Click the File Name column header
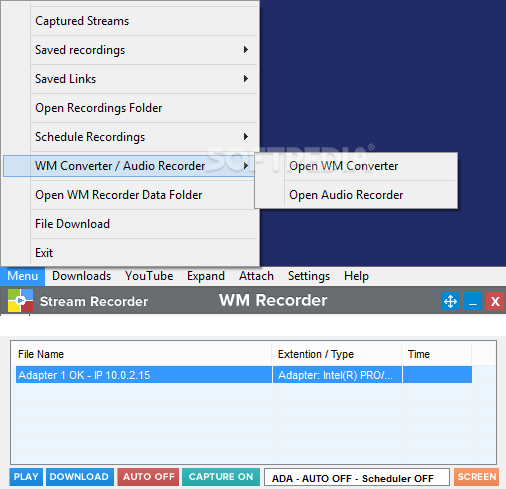Image resolution: width=506 pixels, height=489 pixels. click(141, 354)
